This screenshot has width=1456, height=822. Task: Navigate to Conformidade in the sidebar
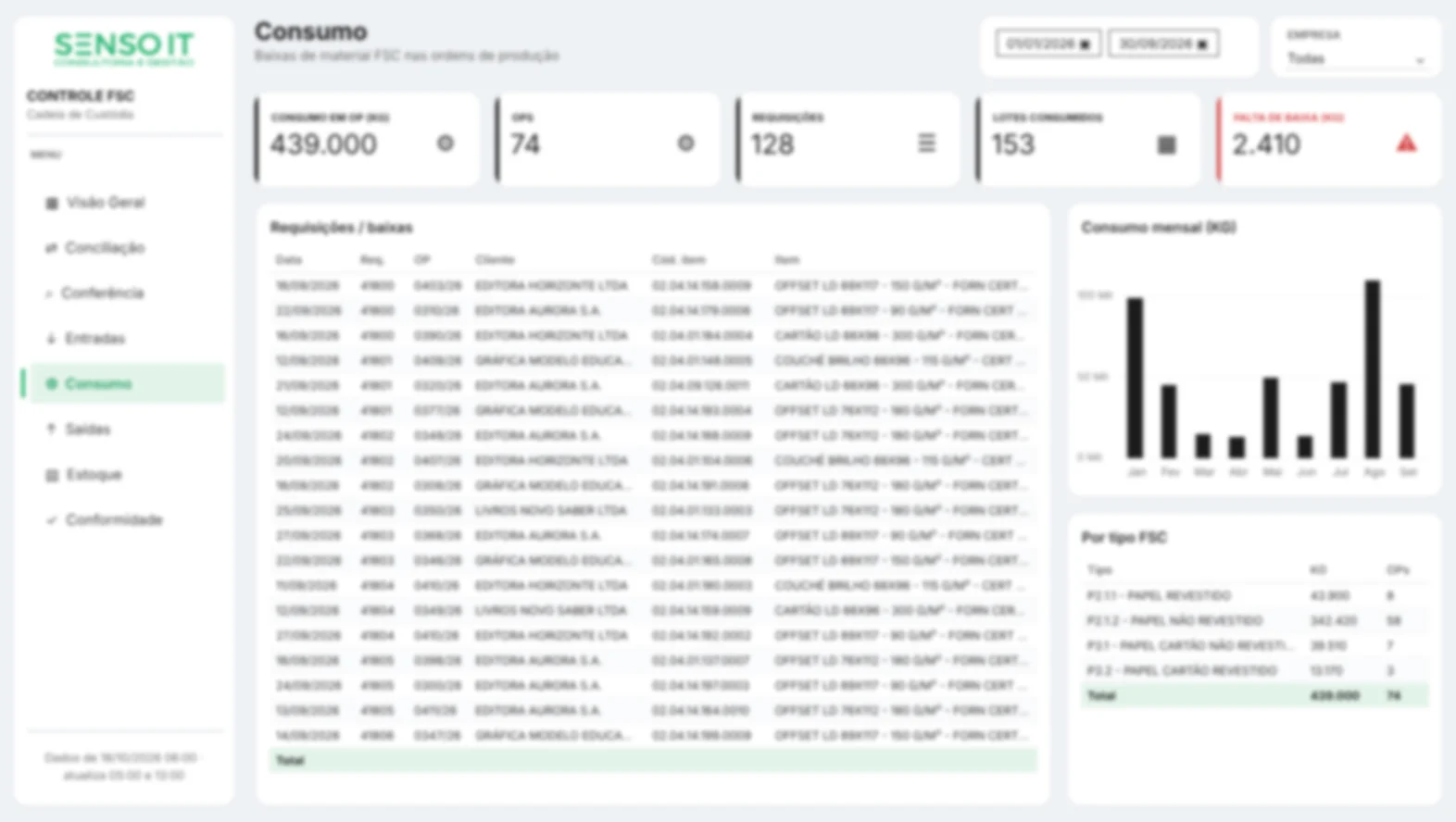click(126, 520)
